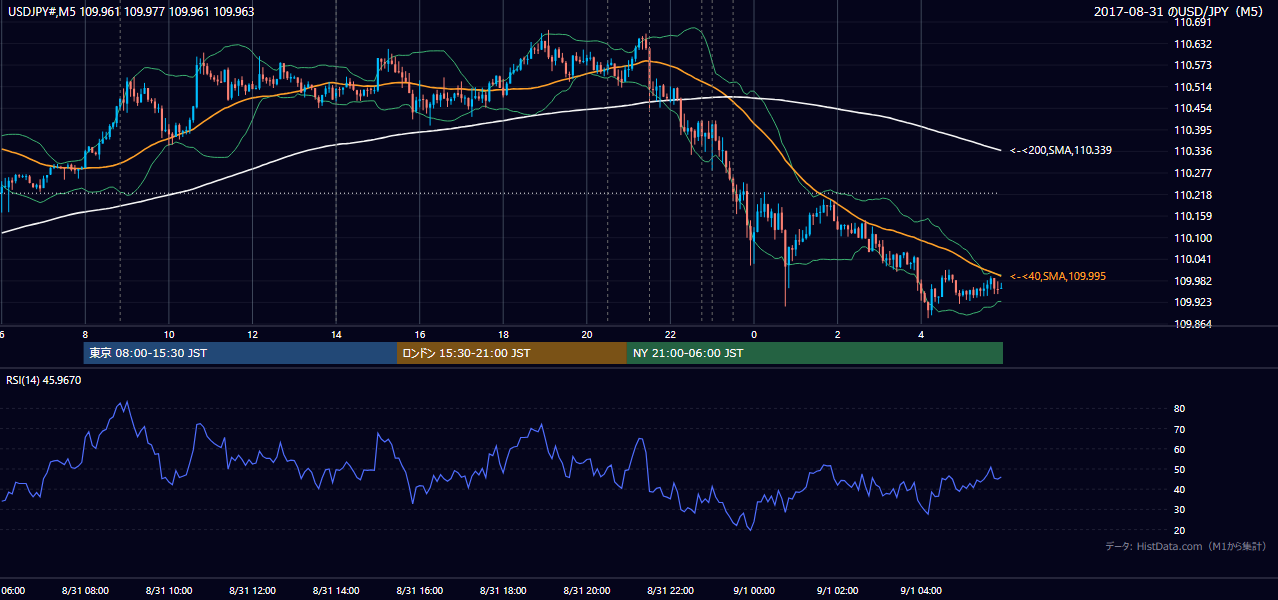Select the 東京 08:00-15:30 JST session bar

click(x=241, y=353)
